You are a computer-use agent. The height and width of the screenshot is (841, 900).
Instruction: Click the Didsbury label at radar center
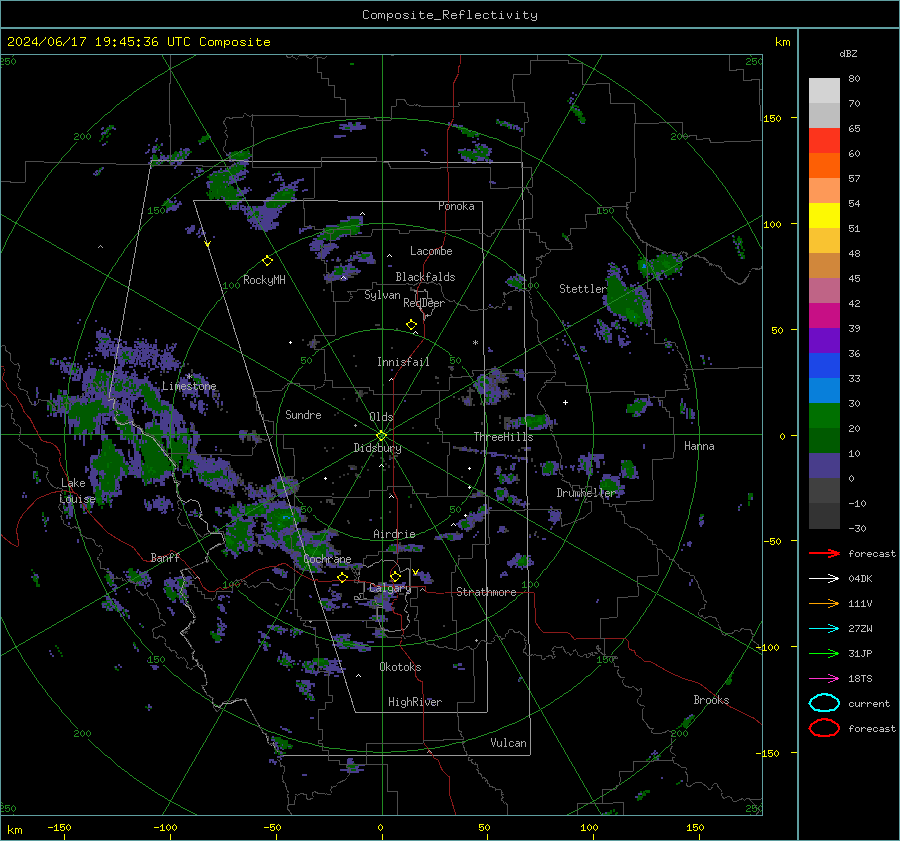point(377,448)
